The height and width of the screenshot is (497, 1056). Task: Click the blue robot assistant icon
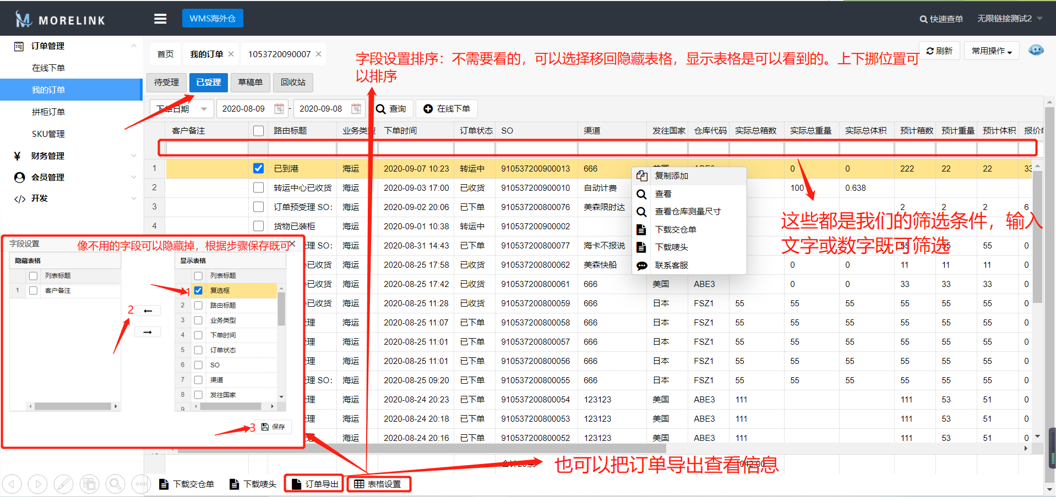(1036, 51)
